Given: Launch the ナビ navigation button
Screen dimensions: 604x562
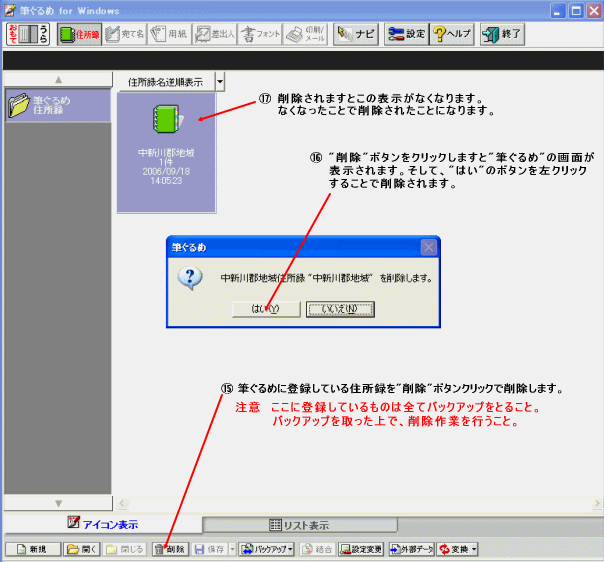Looking at the screenshot, I should click(356, 34).
